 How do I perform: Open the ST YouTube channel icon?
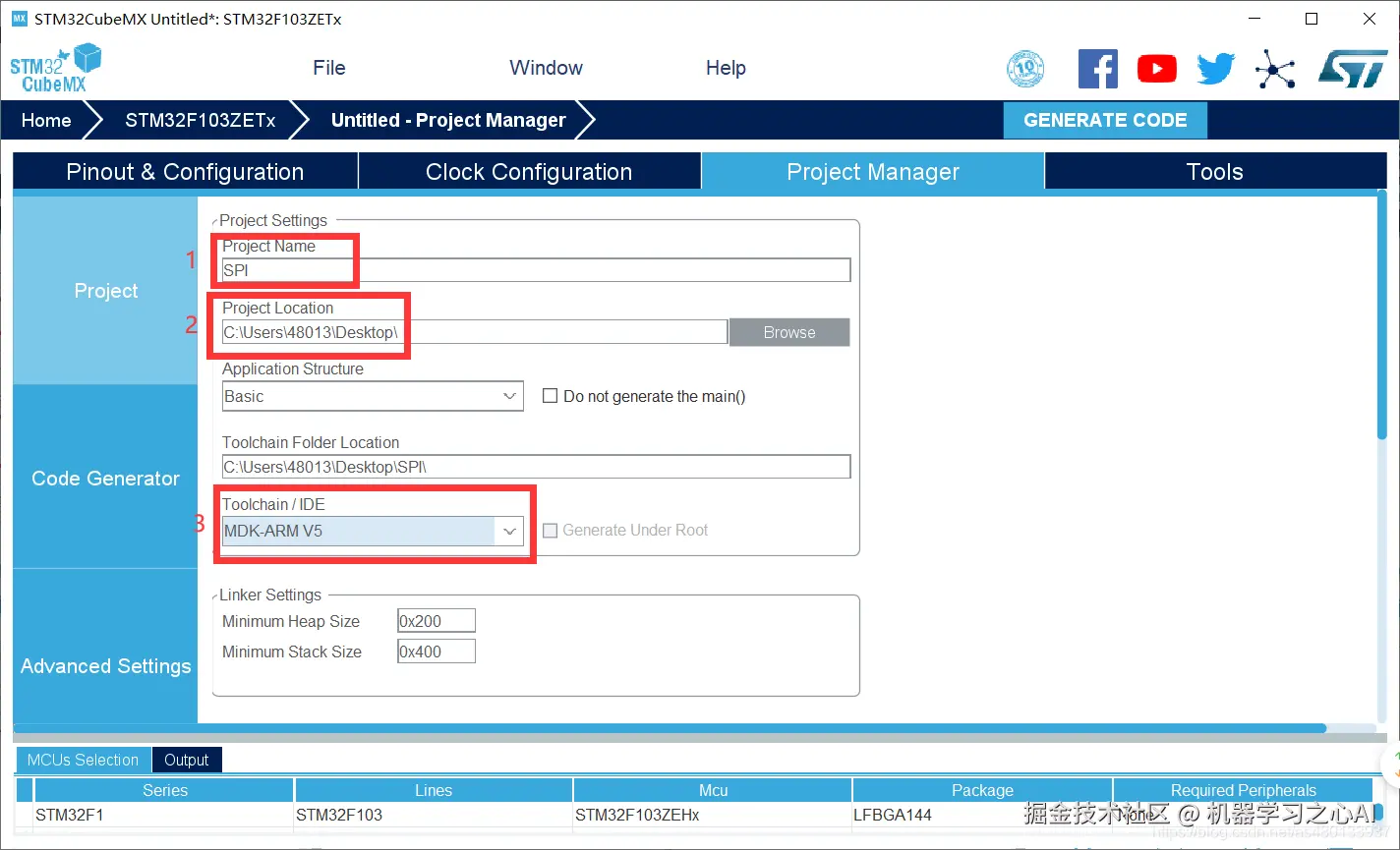point(1157,69)
